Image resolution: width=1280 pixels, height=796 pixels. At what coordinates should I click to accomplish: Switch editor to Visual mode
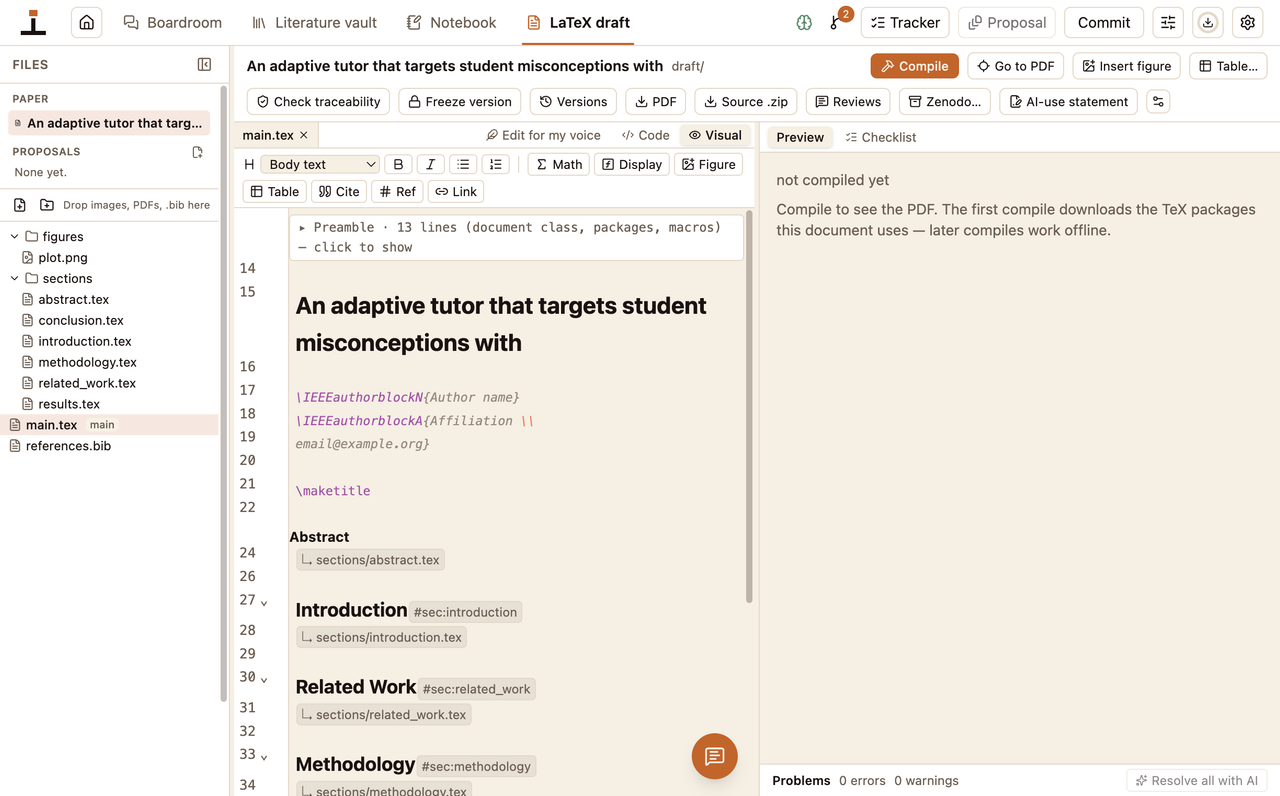[x=715, y=135]
